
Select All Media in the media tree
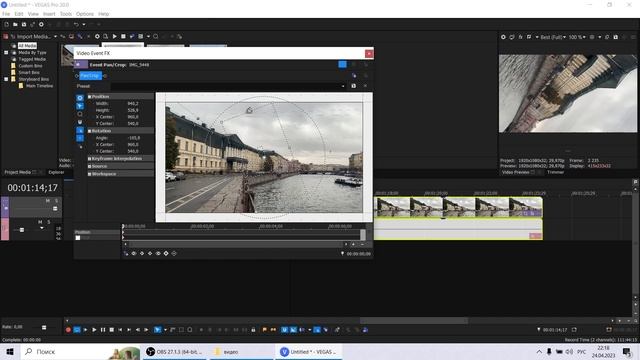click(27, 46)
